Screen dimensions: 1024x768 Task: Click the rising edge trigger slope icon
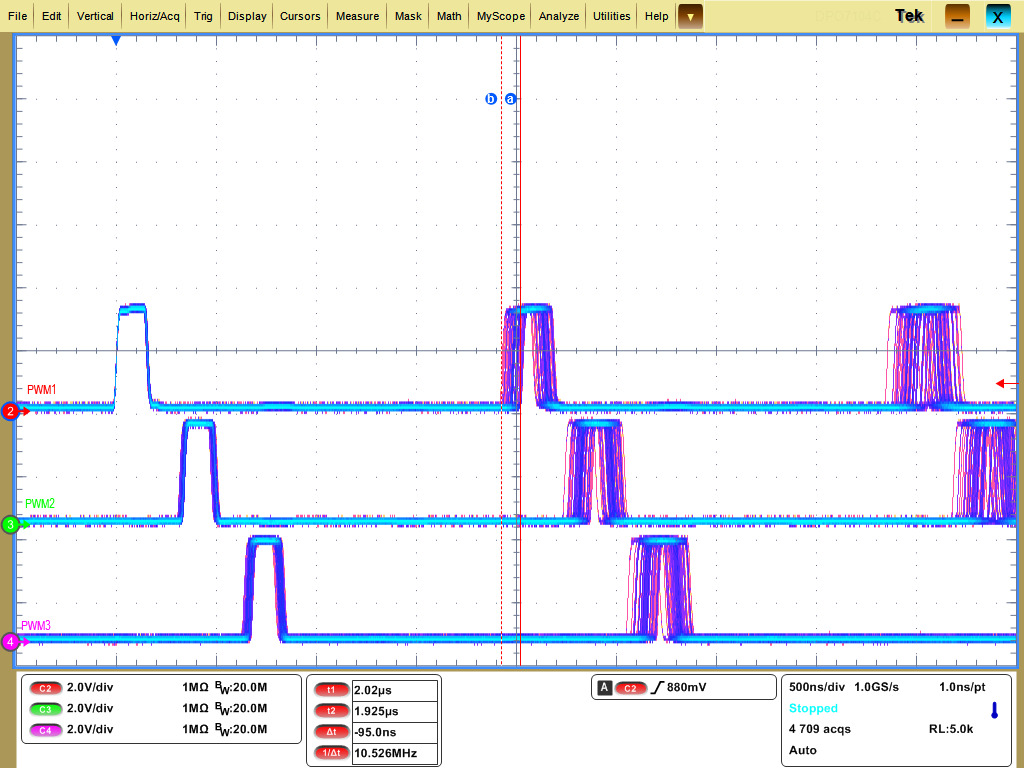[657, 688]
